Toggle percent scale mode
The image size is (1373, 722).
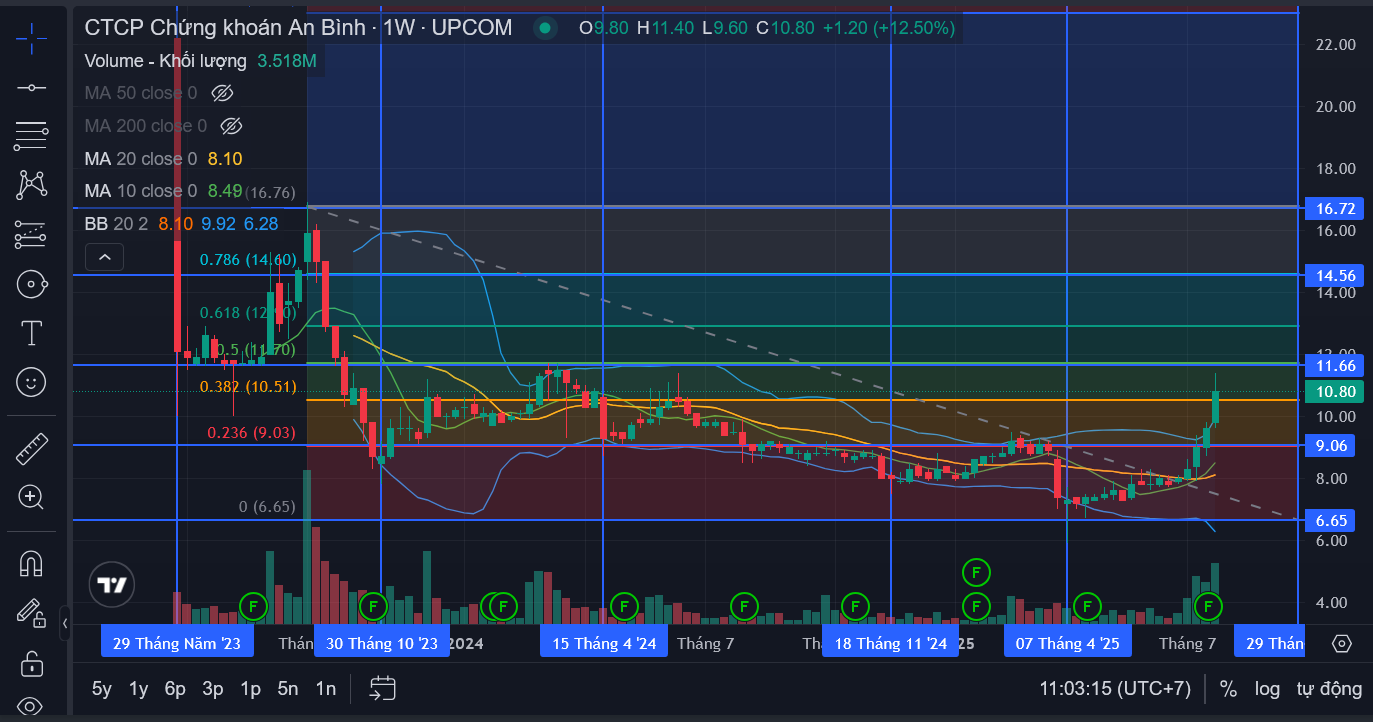(x=1228, y=688)
